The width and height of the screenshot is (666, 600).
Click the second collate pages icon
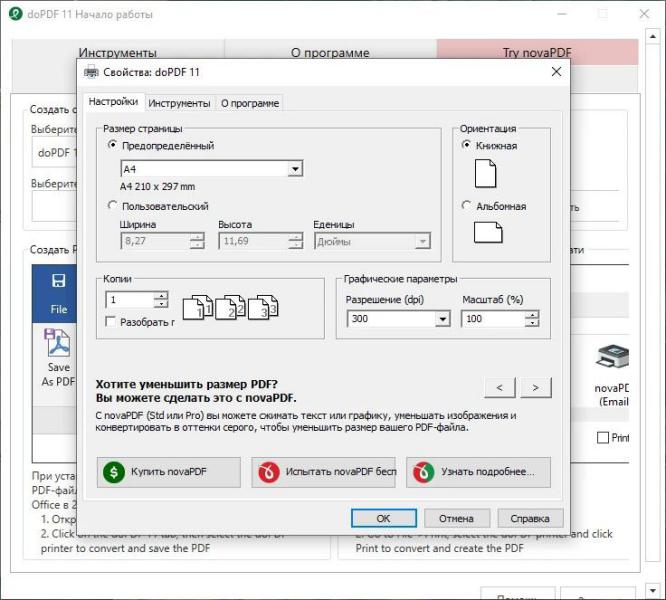coord(230,307)
